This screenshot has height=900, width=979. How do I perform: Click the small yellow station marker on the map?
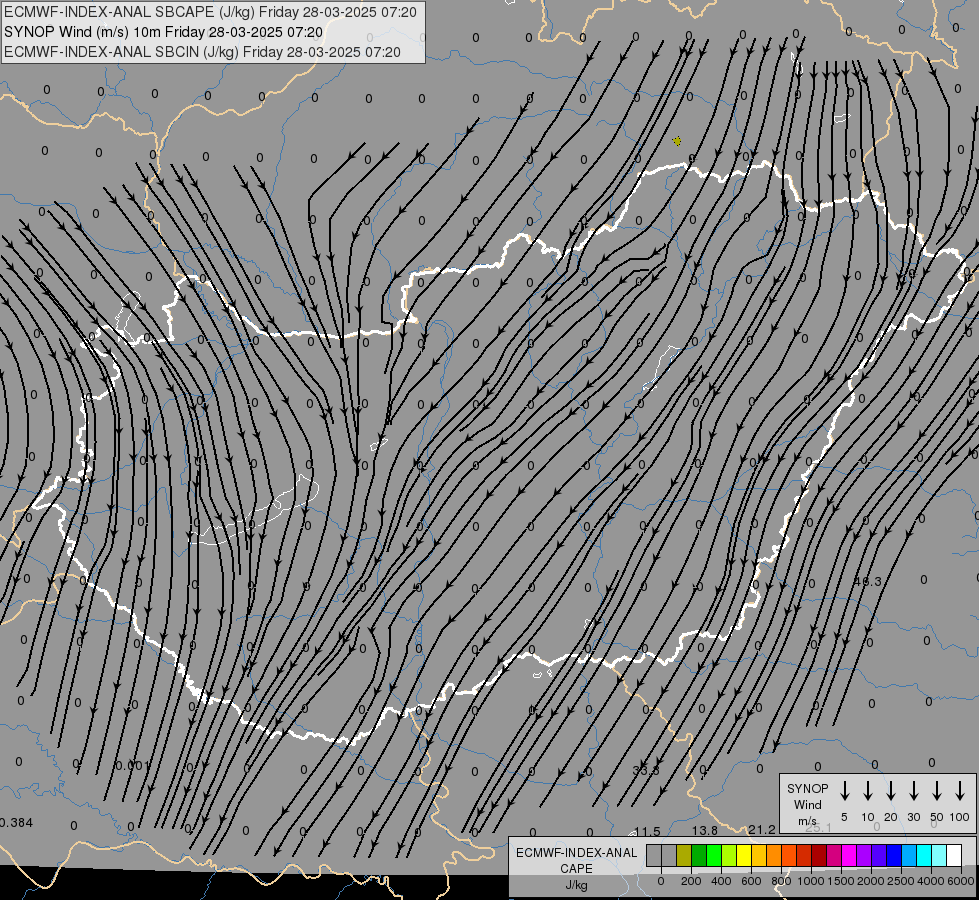click(x=677, y=141)
